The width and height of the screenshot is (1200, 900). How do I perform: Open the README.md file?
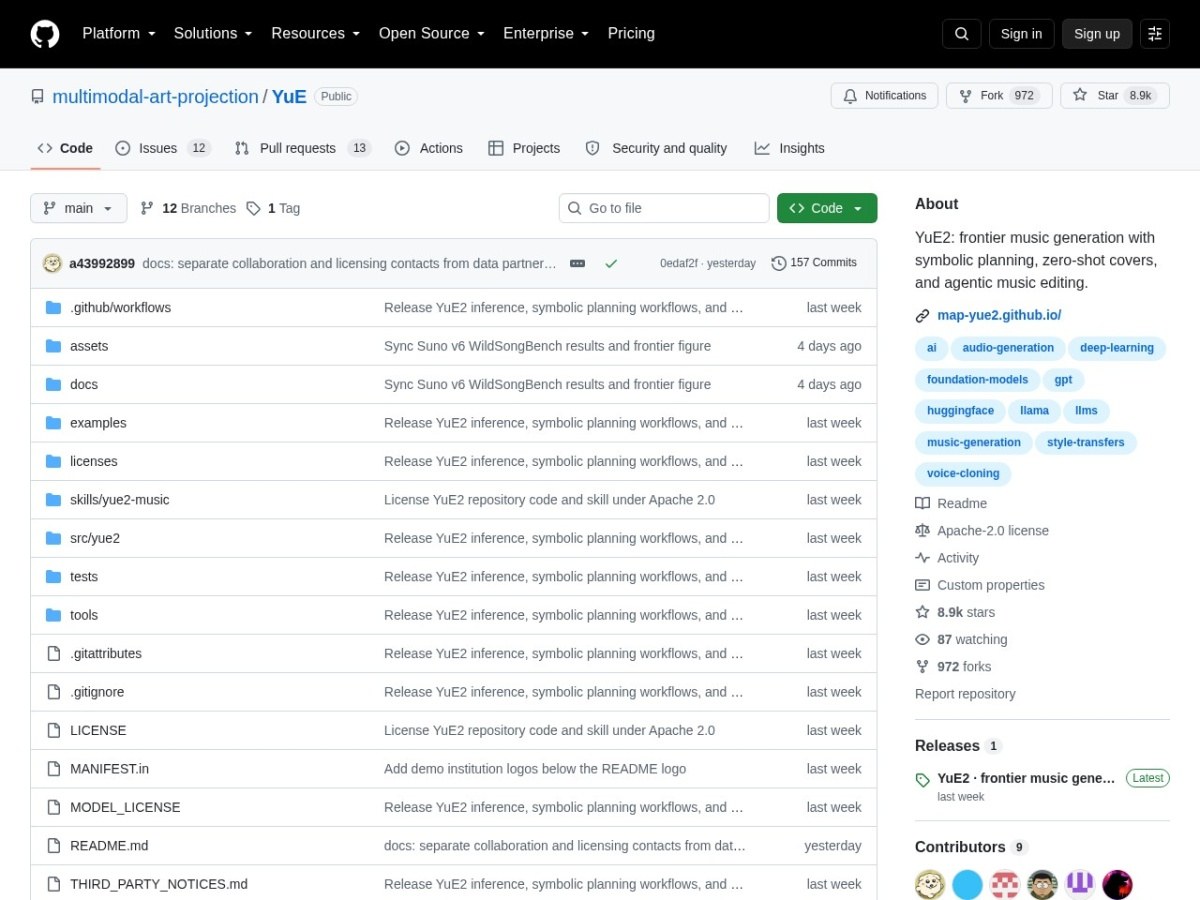coord(109,846)
